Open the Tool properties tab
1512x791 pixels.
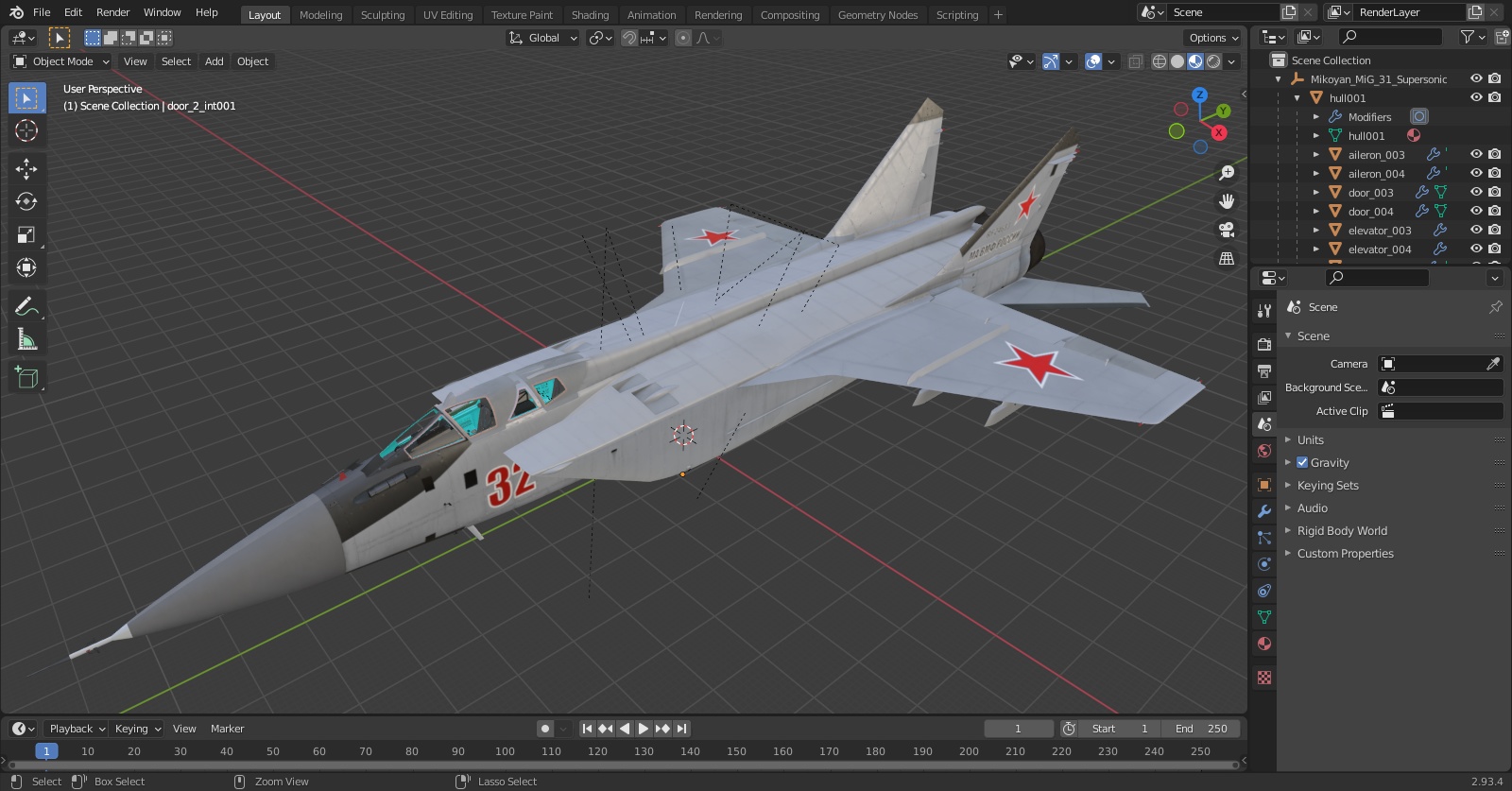(1264, 311)
